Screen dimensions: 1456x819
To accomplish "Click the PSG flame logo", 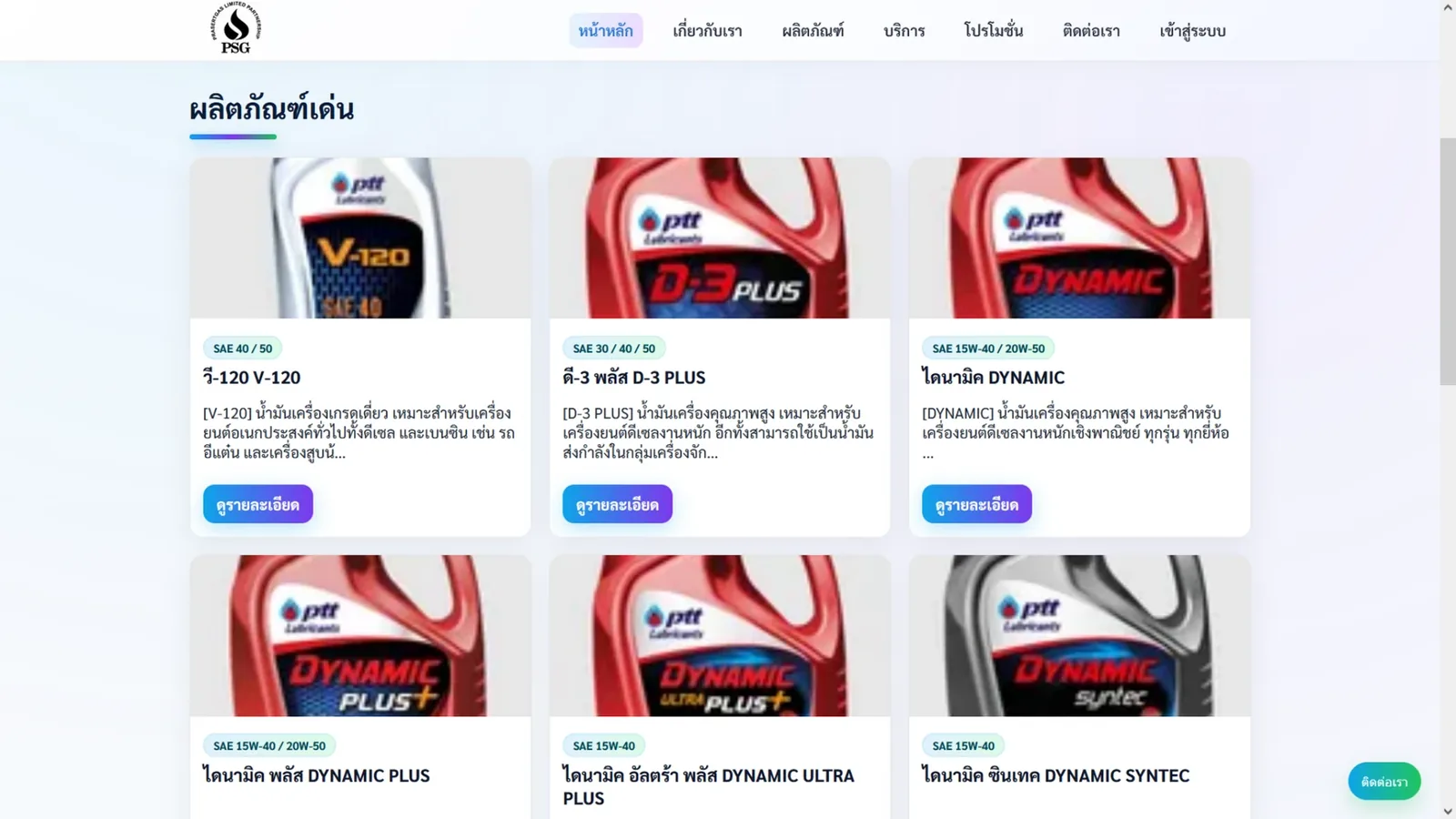I will 236,28.
